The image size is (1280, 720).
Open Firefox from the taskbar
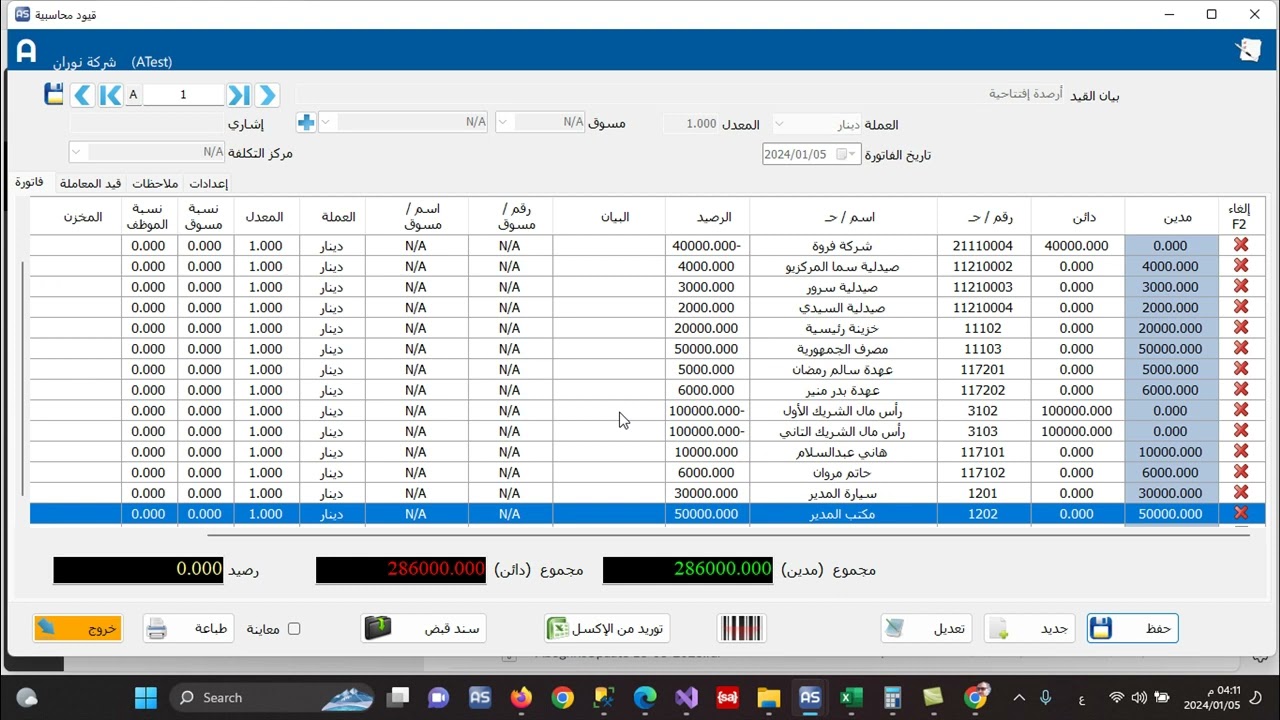click(521, 697)
